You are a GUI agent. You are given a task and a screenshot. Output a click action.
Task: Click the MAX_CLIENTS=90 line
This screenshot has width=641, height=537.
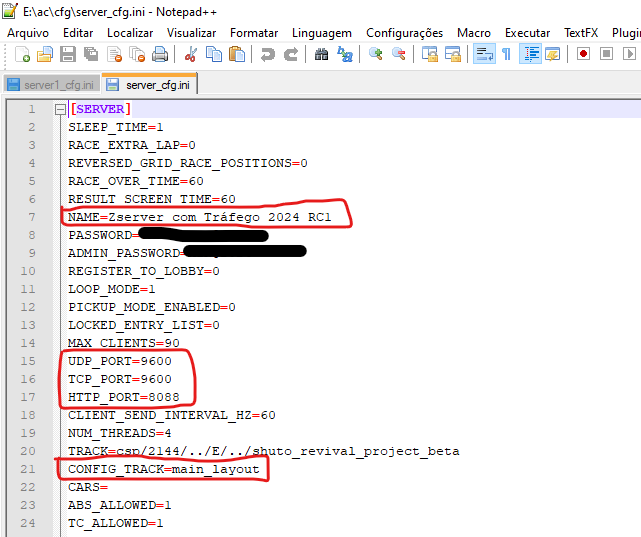pyautogui.click(x=124, y=343)
